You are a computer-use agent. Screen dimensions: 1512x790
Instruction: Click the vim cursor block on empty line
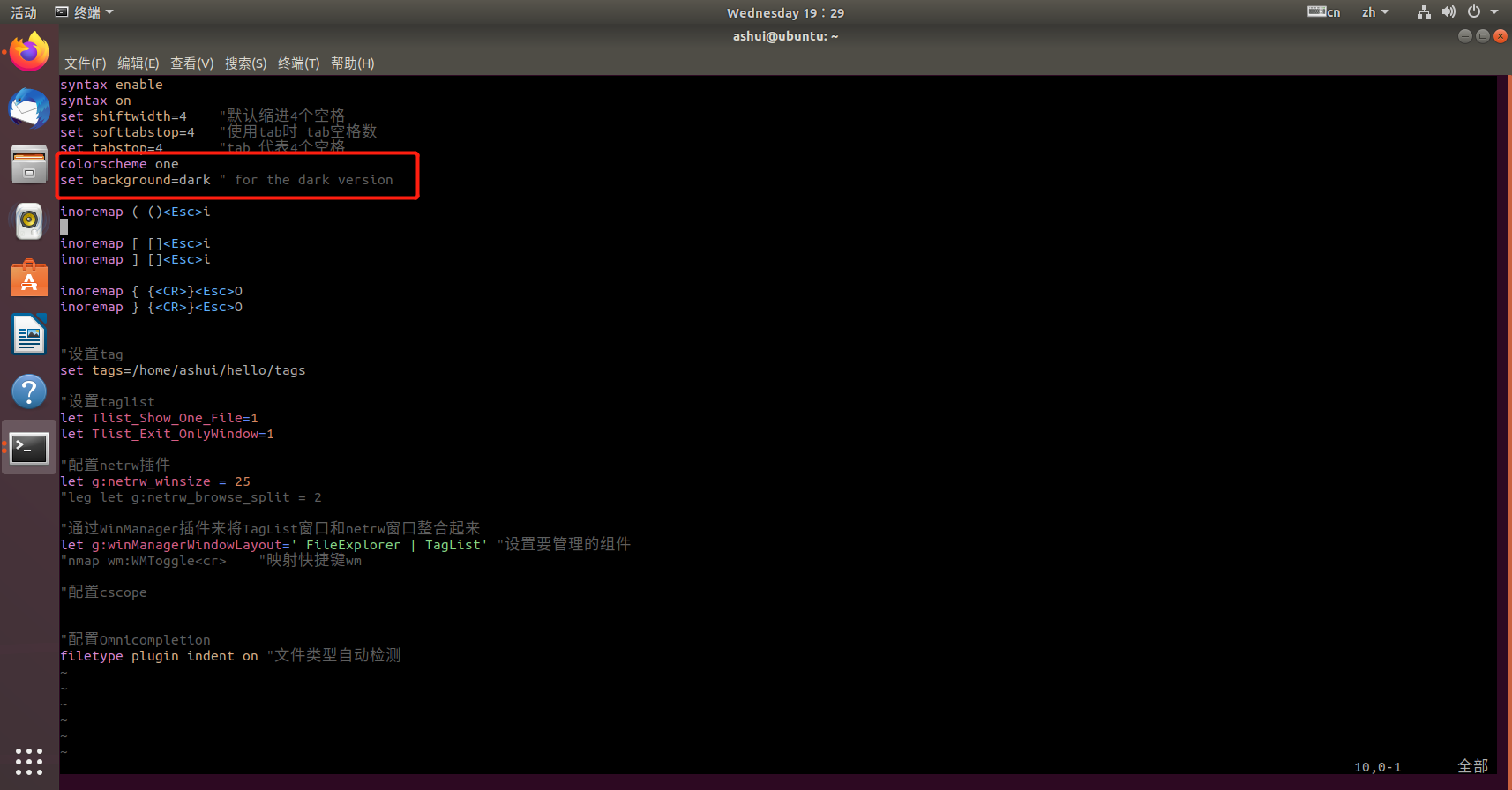point(64,227)
